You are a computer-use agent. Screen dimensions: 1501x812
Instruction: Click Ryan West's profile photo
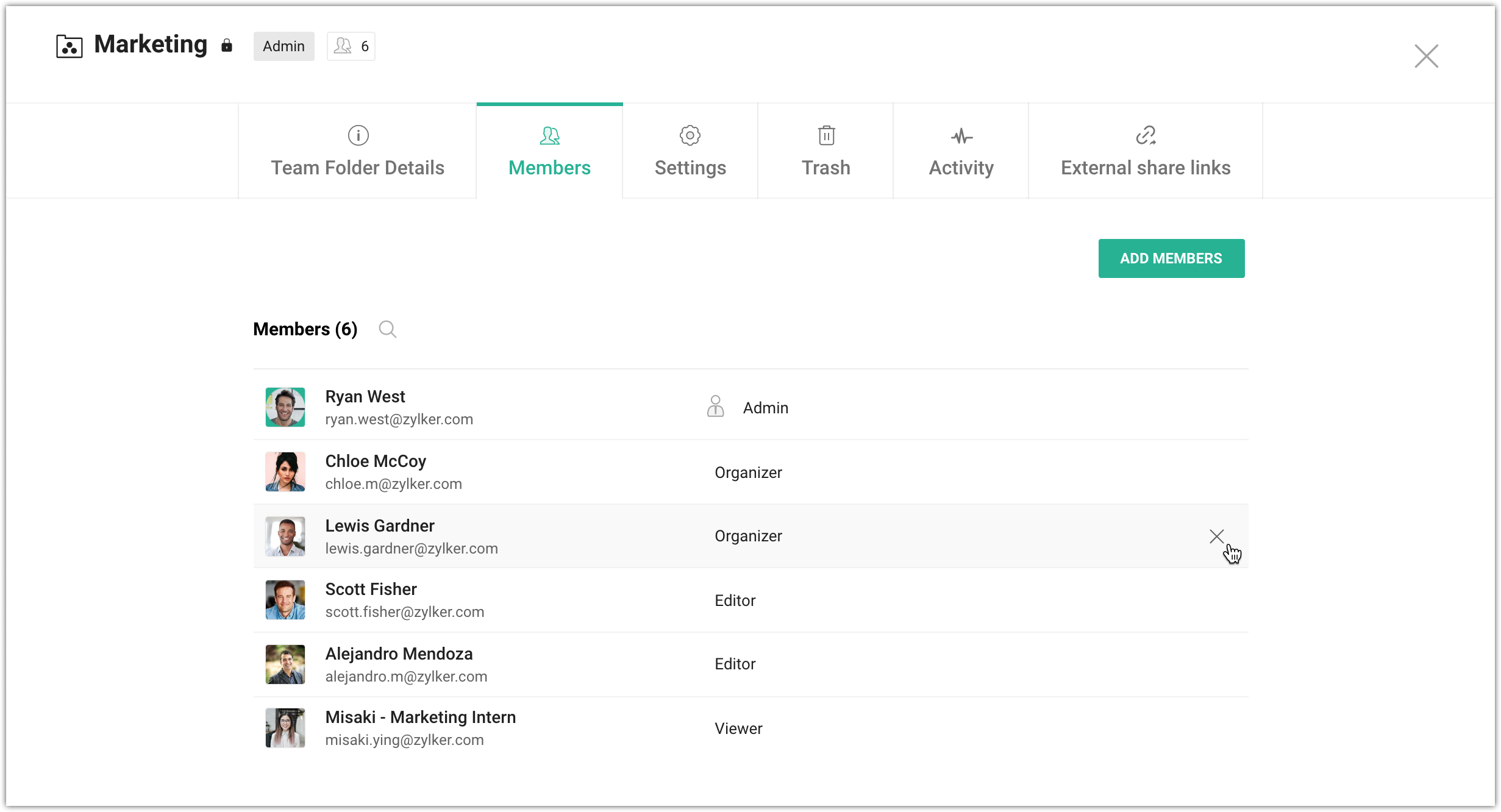285,407
